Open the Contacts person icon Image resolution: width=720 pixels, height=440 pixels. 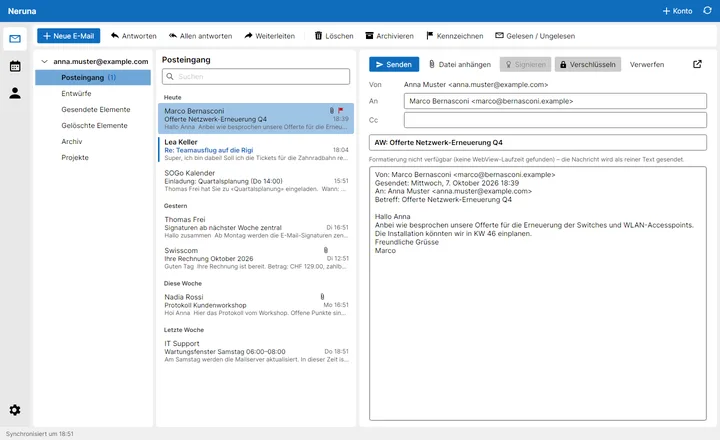tap(15, 93)
